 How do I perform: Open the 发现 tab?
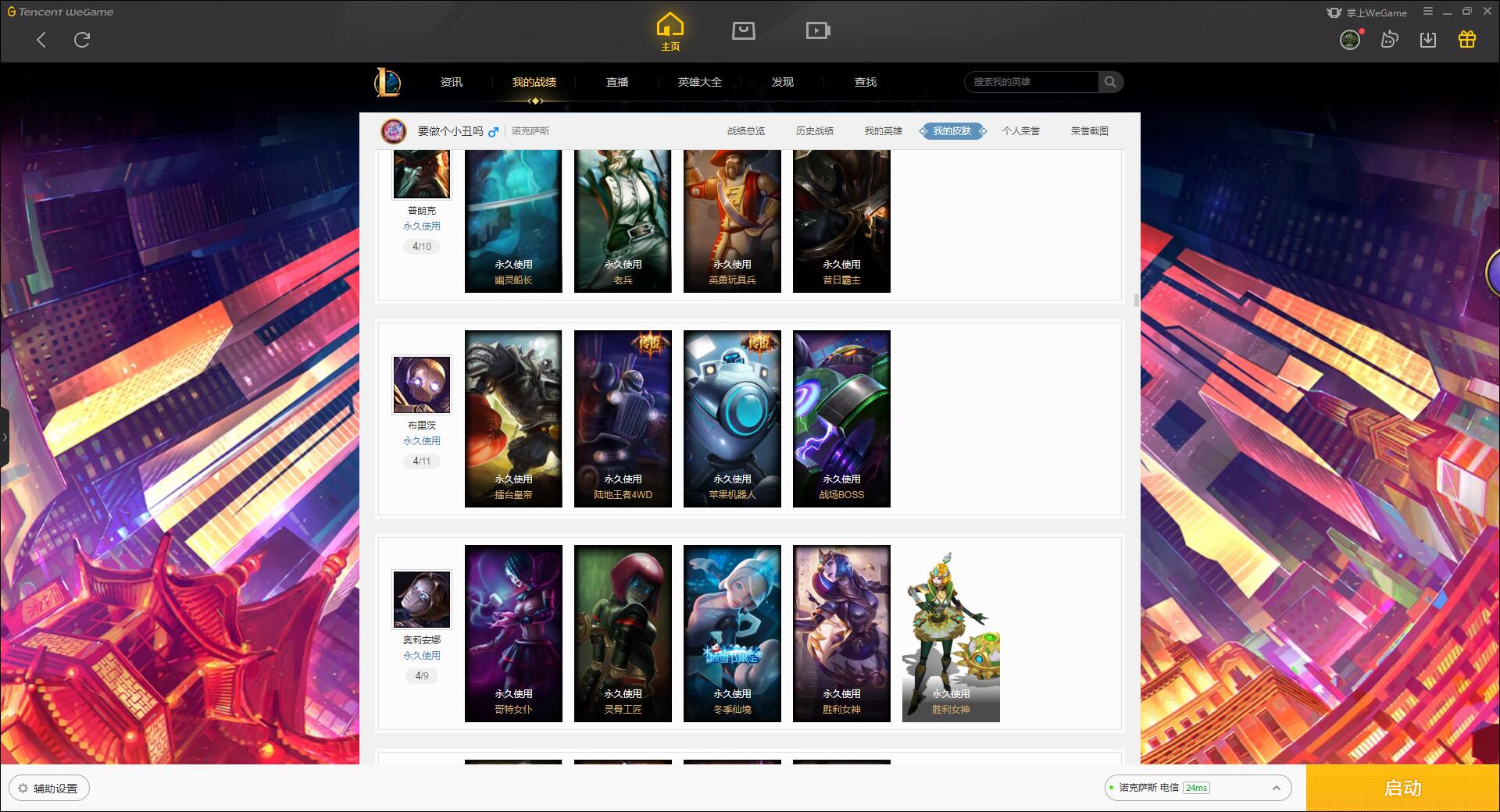[783, 82]
